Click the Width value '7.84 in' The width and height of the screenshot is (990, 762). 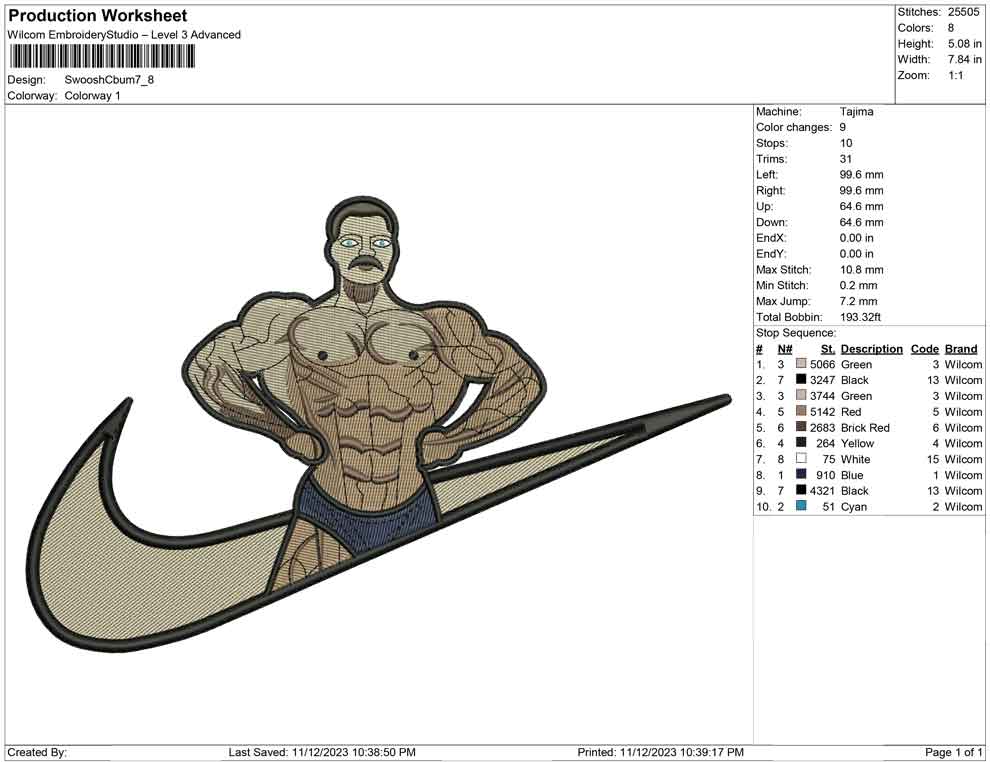964,59
